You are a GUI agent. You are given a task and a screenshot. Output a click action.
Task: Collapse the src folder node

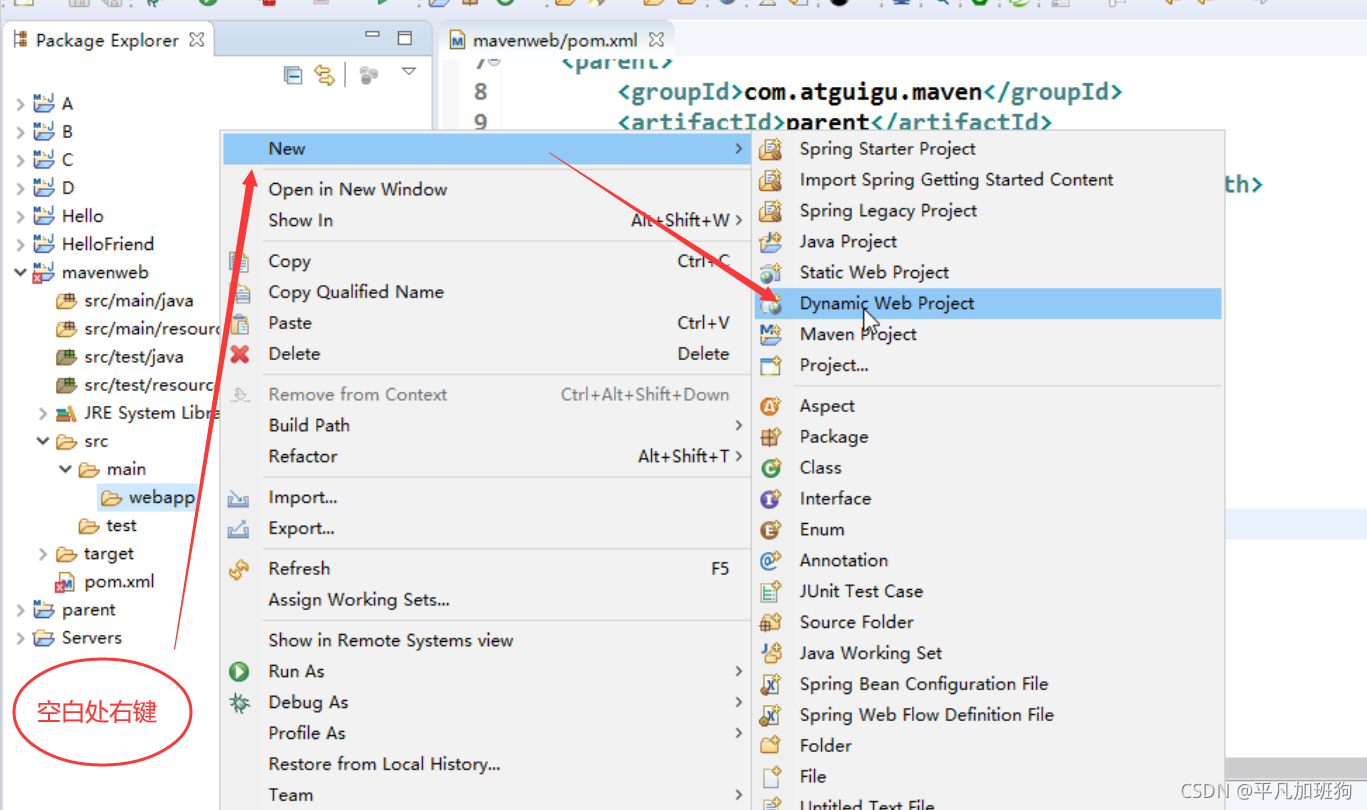tap(42, 441)
